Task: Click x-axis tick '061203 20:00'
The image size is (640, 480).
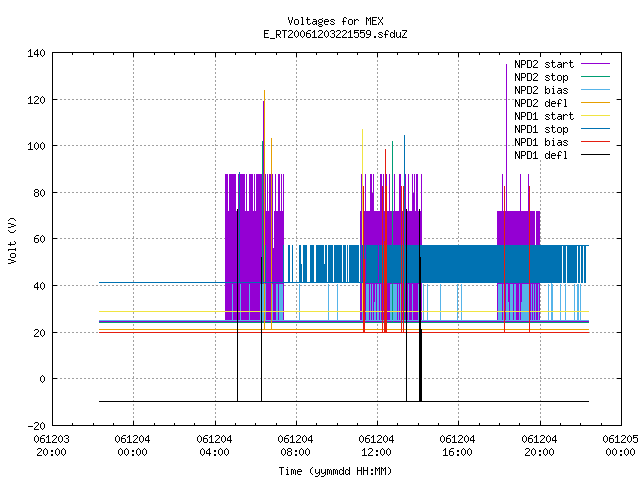Action: (x=51, y=446)
